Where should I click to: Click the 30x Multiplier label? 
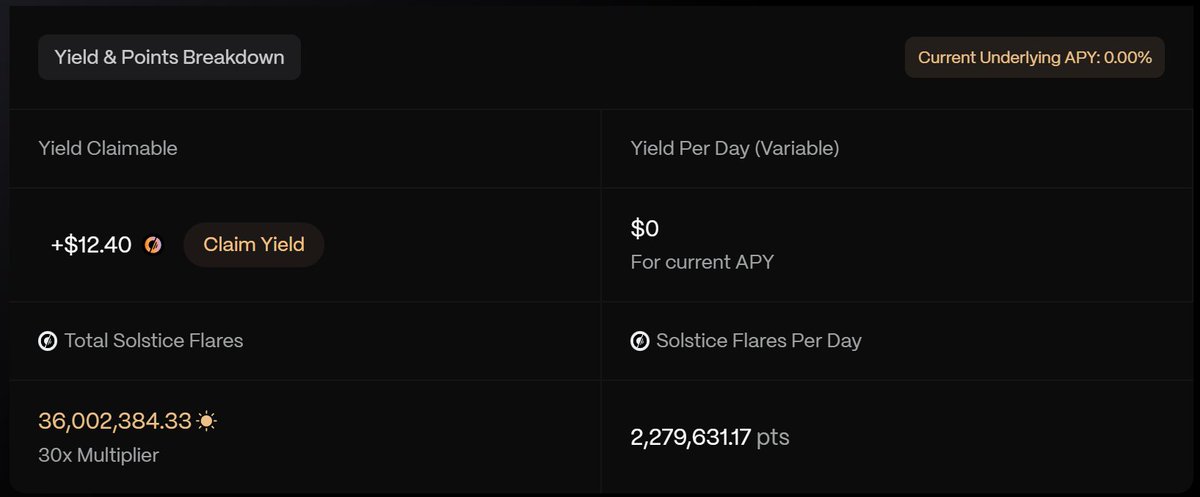click(98, 455)
